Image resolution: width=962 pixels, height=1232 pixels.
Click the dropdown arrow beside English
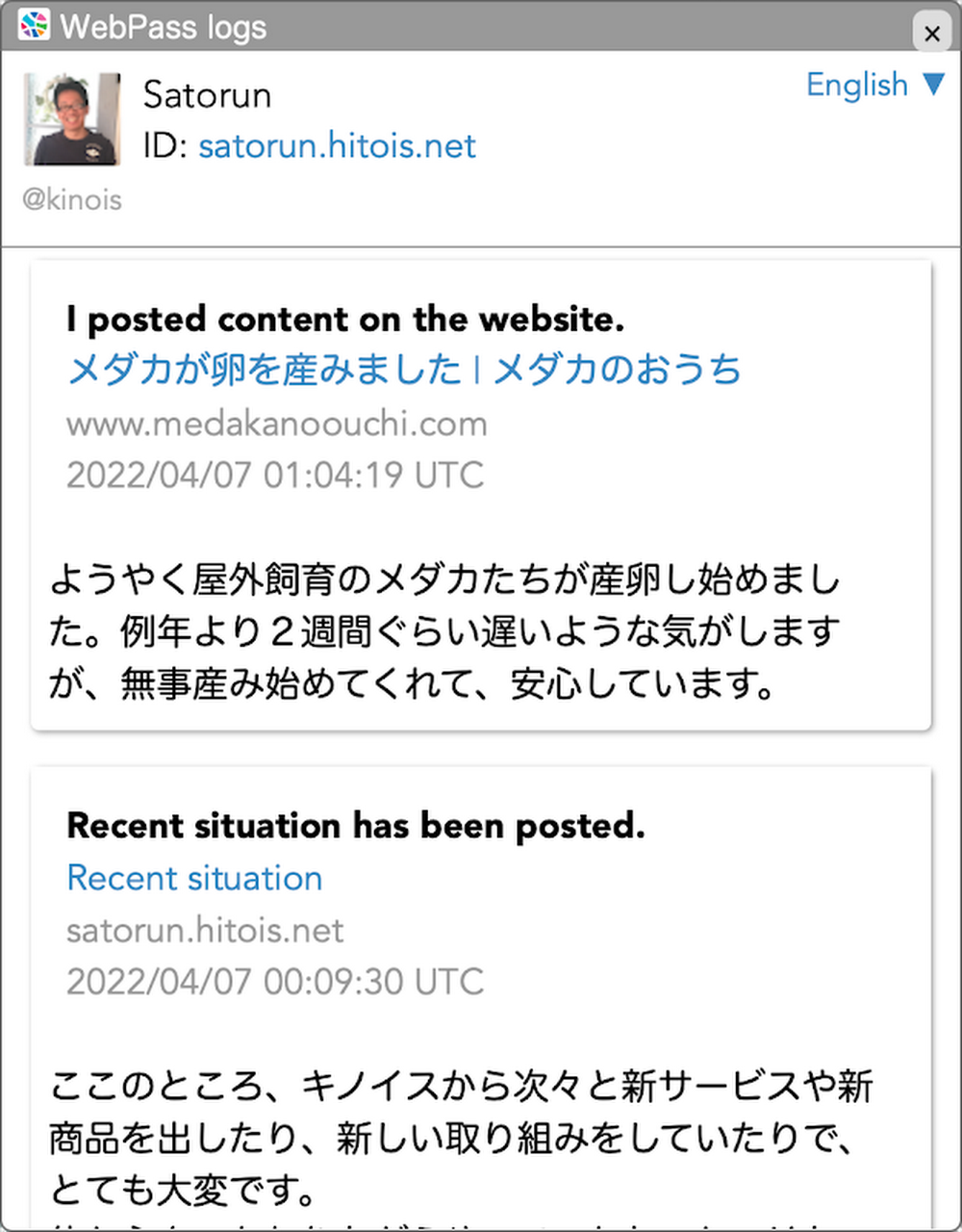[x=933, y=85]
